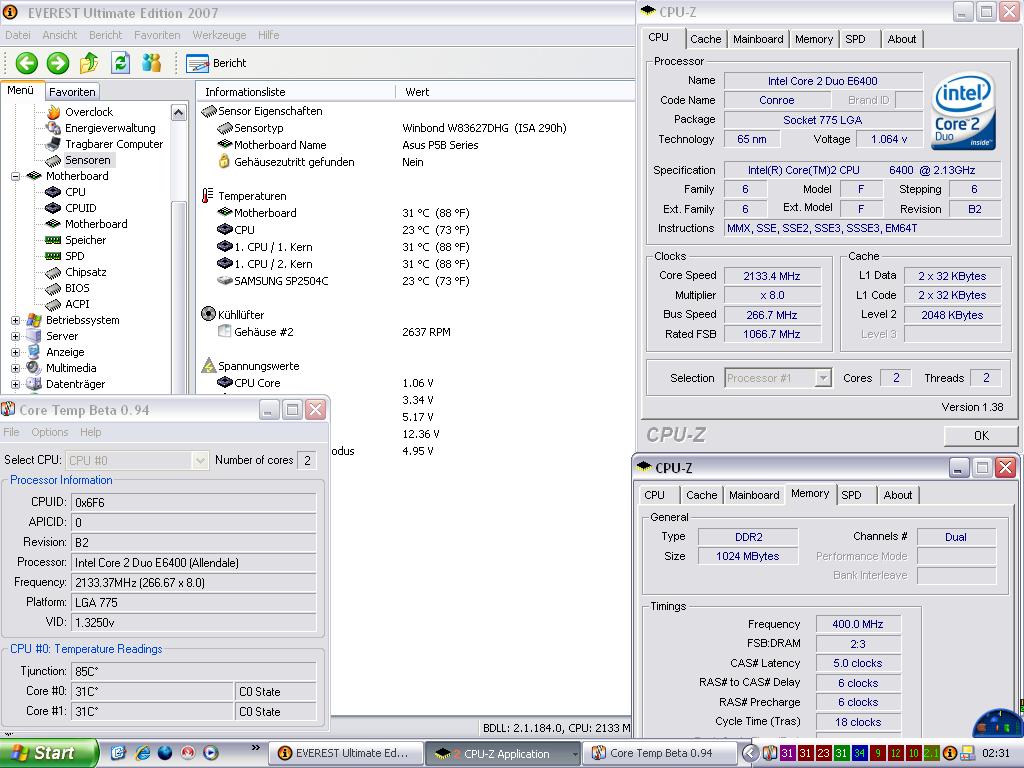
Task: Select Sensoren in the EVEREST tree
Action: click(88, 160)
